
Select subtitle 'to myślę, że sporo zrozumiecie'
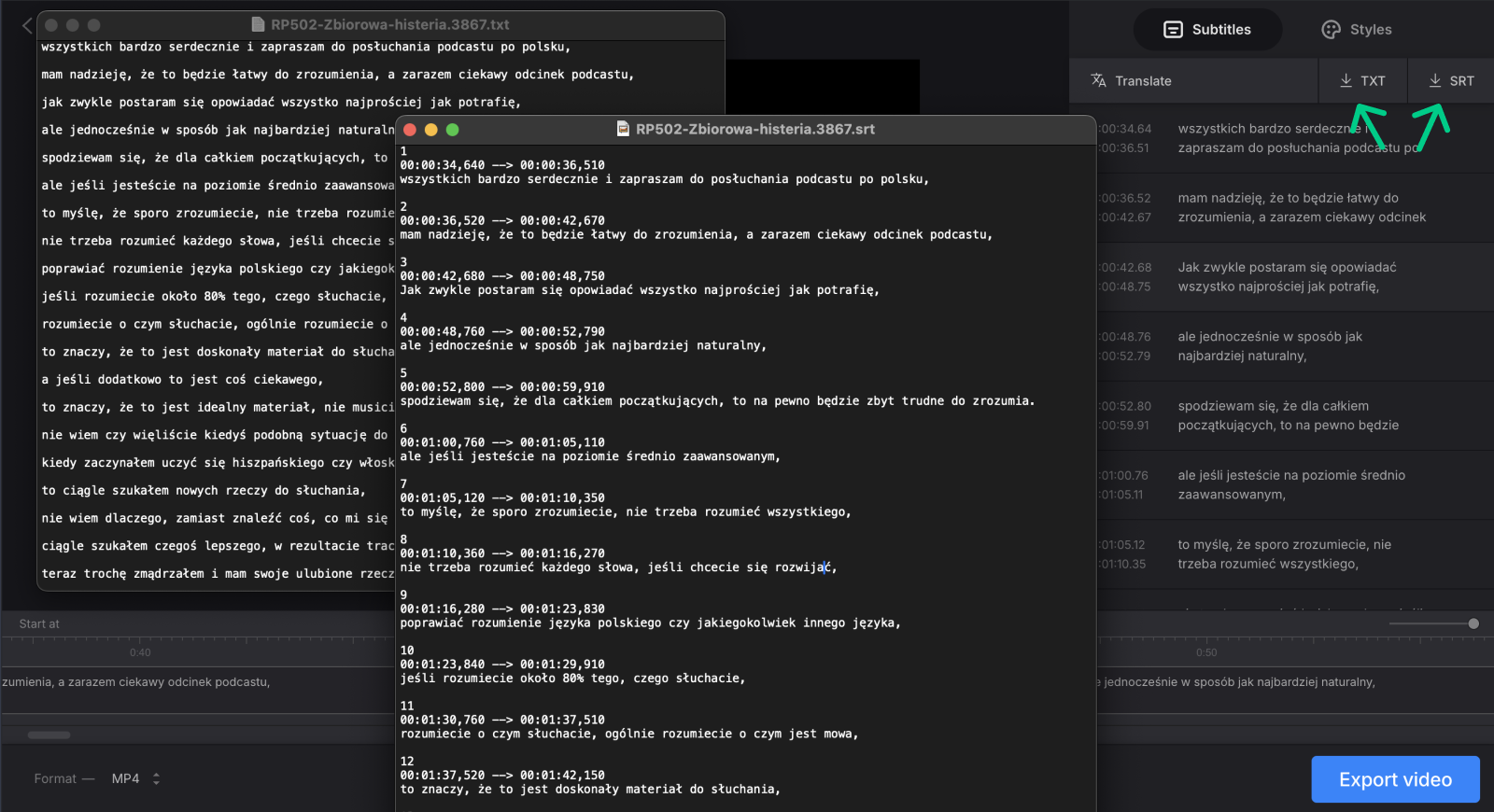click(1284, 554)
